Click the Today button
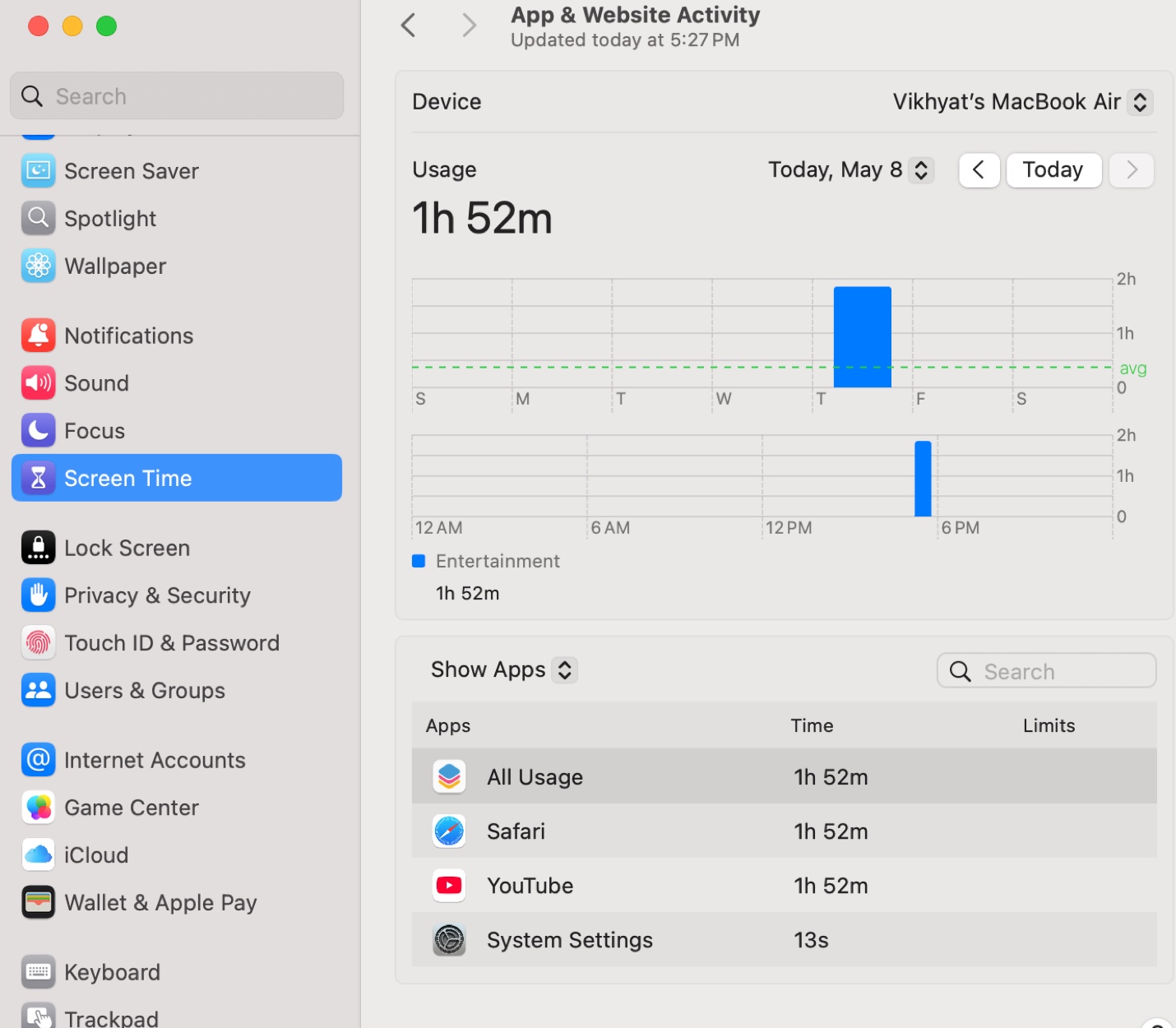 1053,169
